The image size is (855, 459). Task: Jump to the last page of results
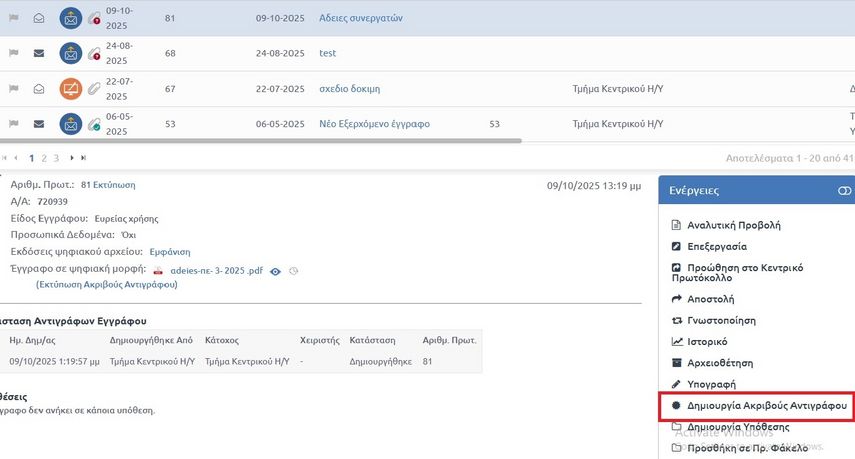click(83, 158)
